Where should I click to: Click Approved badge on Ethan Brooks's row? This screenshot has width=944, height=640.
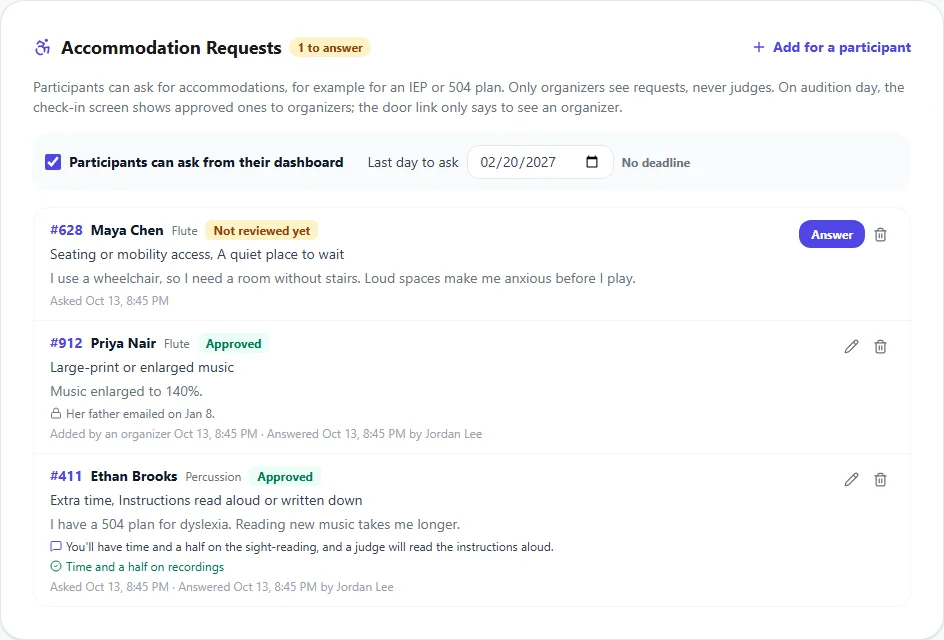pyautogui.click(x=285, y=477)
